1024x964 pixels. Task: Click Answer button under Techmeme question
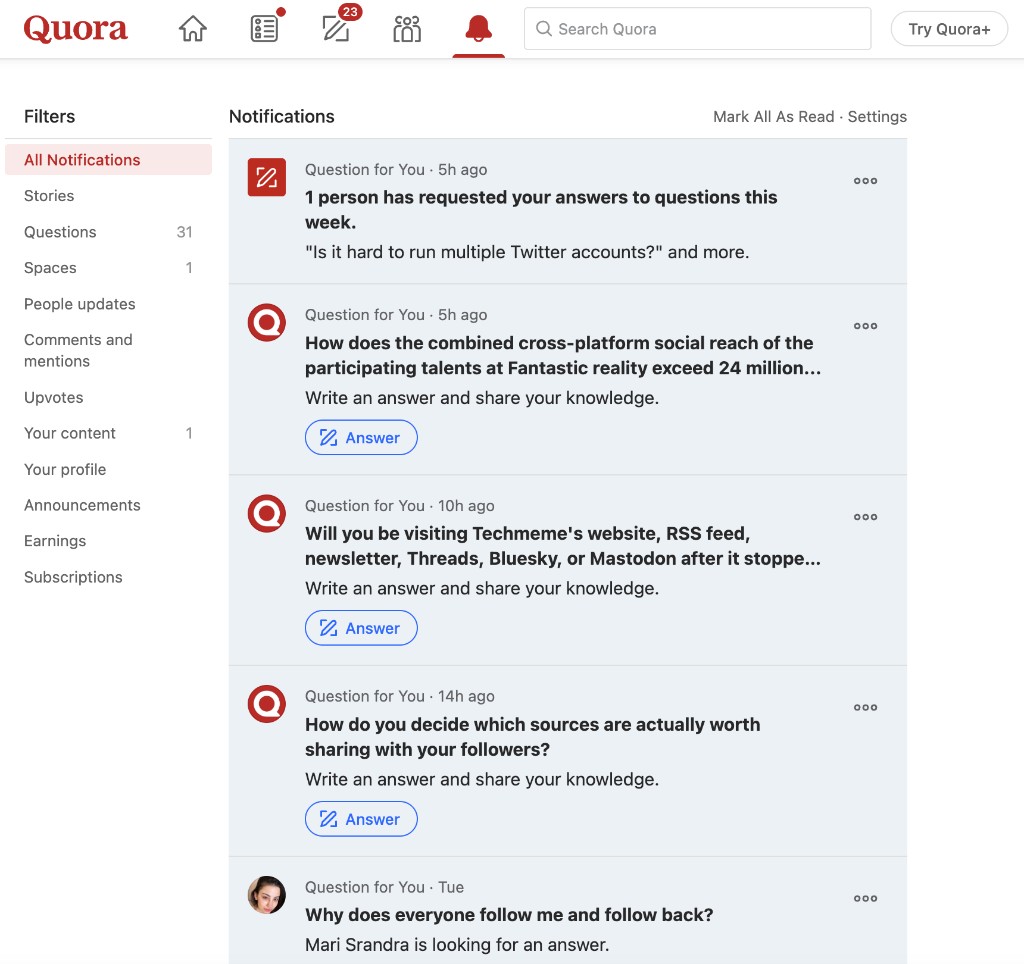click(361, 628)
